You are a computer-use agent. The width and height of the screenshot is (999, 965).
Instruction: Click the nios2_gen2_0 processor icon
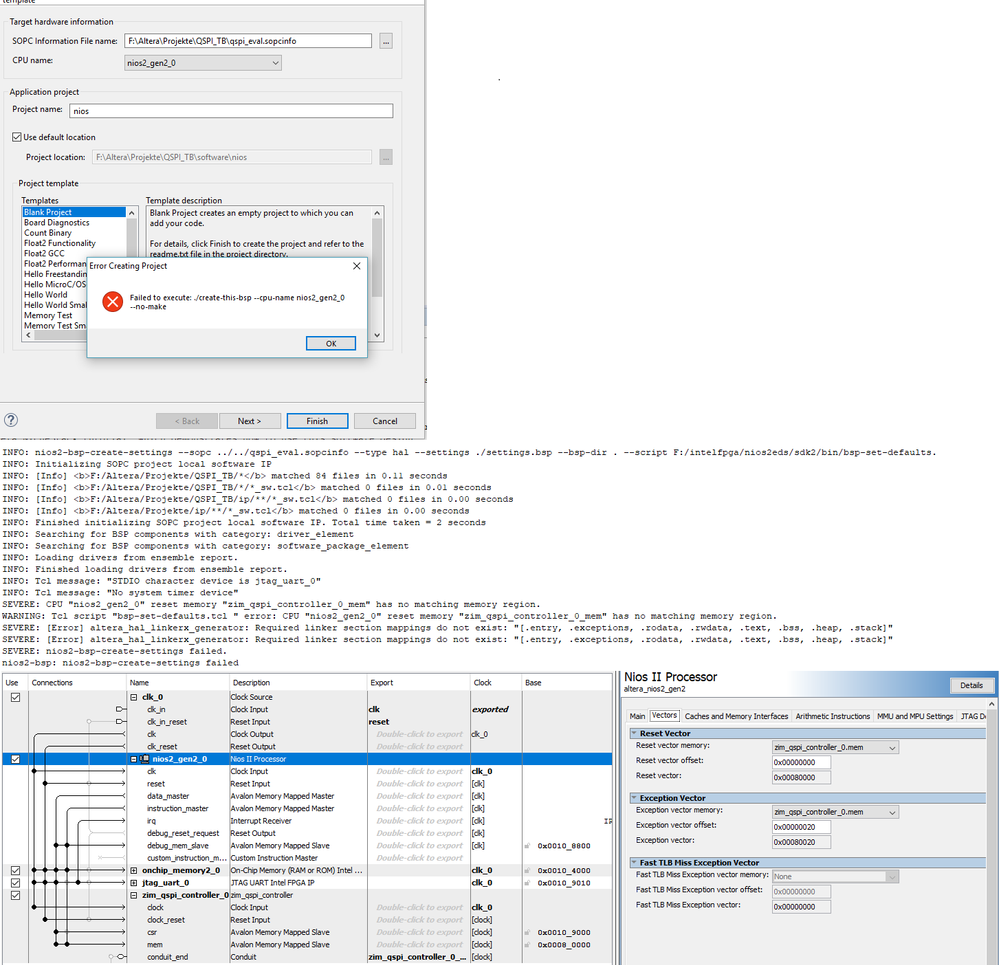pos(145,759)
